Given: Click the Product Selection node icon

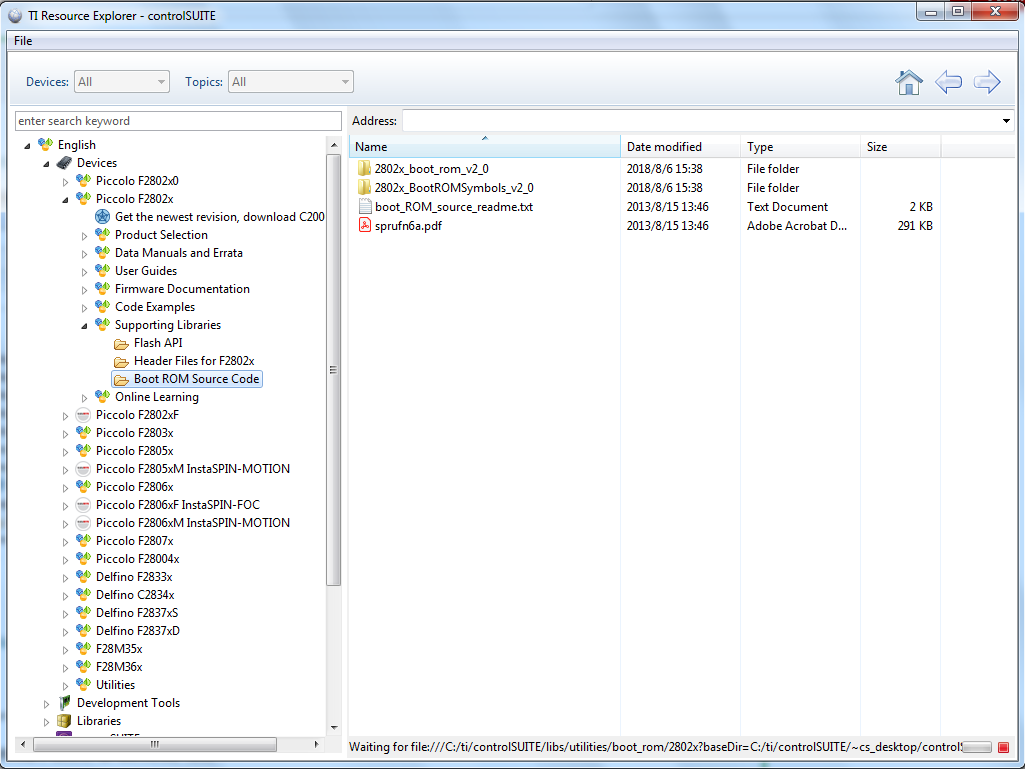Looking at the screenshot, I should pyautogui.click(x=103, y=234).
